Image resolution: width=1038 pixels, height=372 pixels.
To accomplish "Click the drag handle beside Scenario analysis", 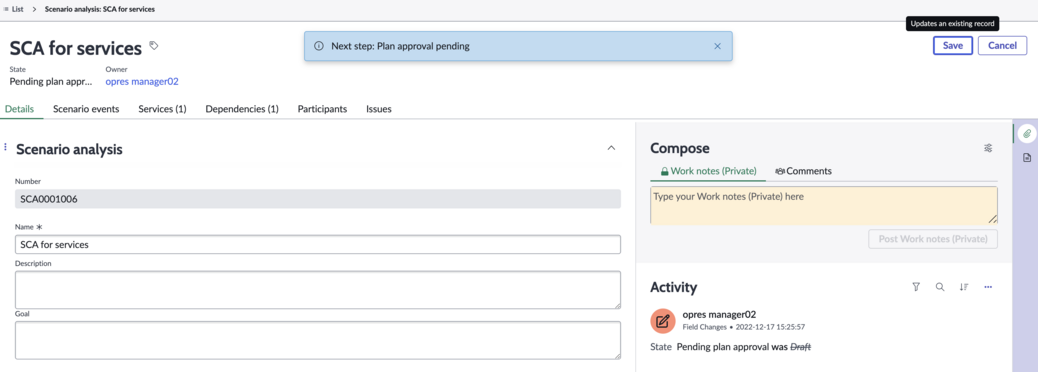I will coord(6,147).
